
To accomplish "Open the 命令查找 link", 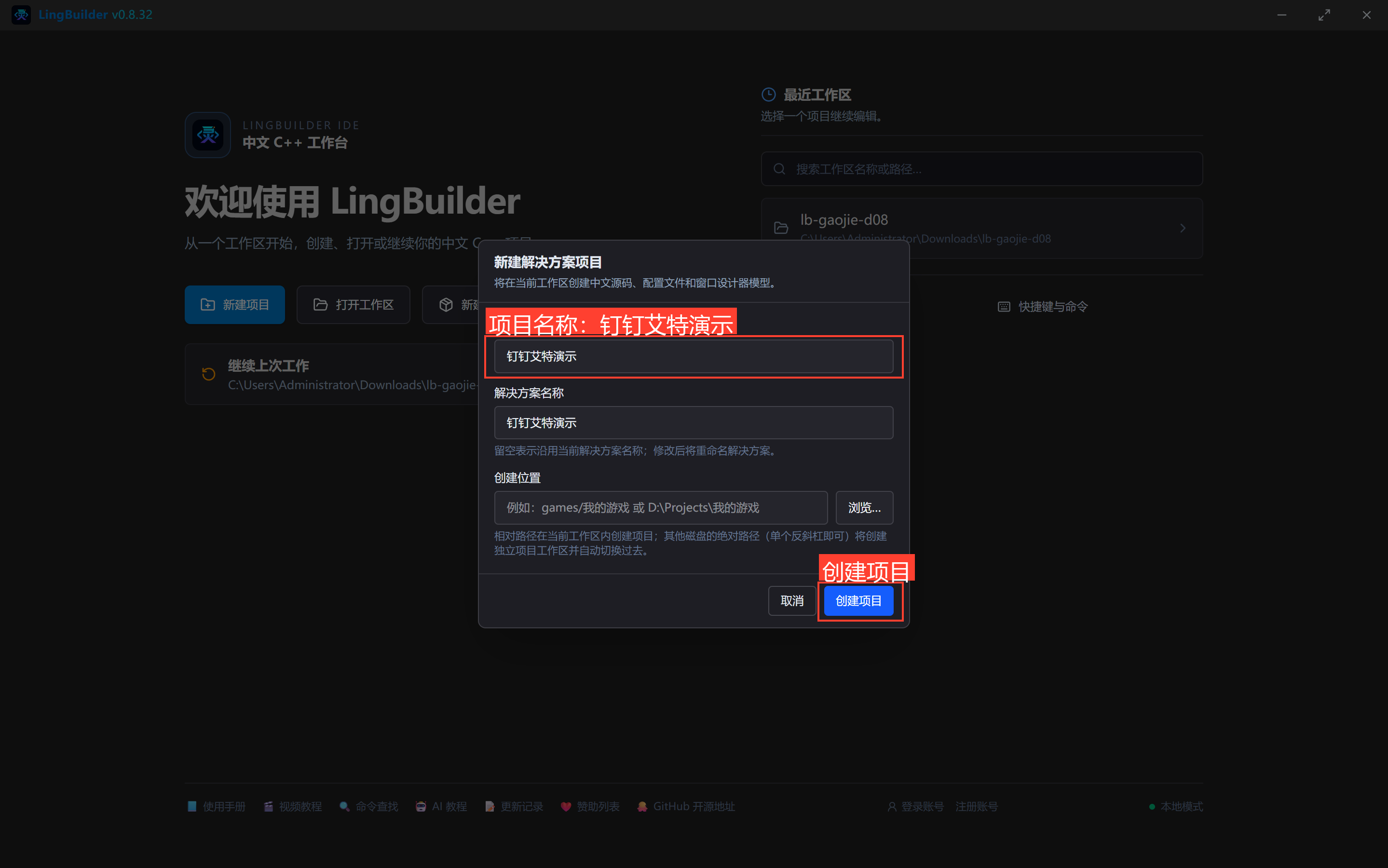I will click(368, 807).
